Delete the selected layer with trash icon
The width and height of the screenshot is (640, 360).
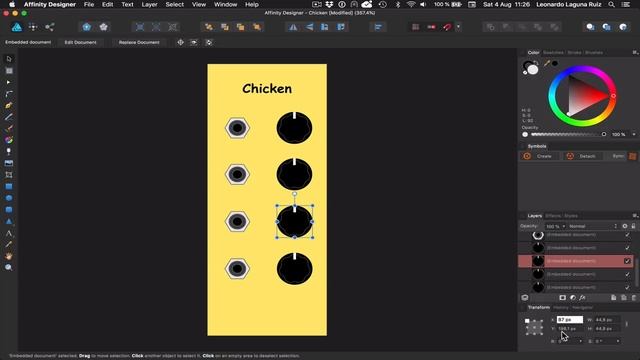633,298
